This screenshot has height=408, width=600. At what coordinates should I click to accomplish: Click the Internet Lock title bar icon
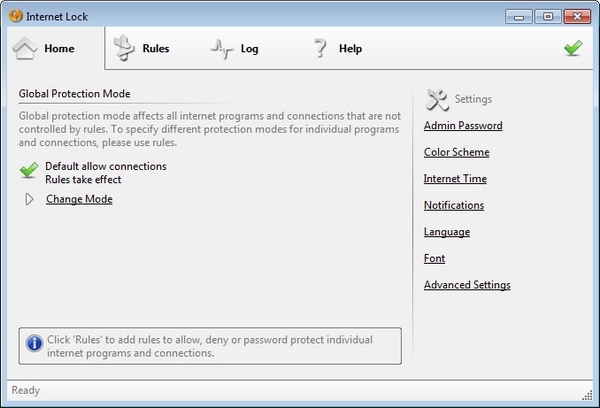click(x=14, y=15)
